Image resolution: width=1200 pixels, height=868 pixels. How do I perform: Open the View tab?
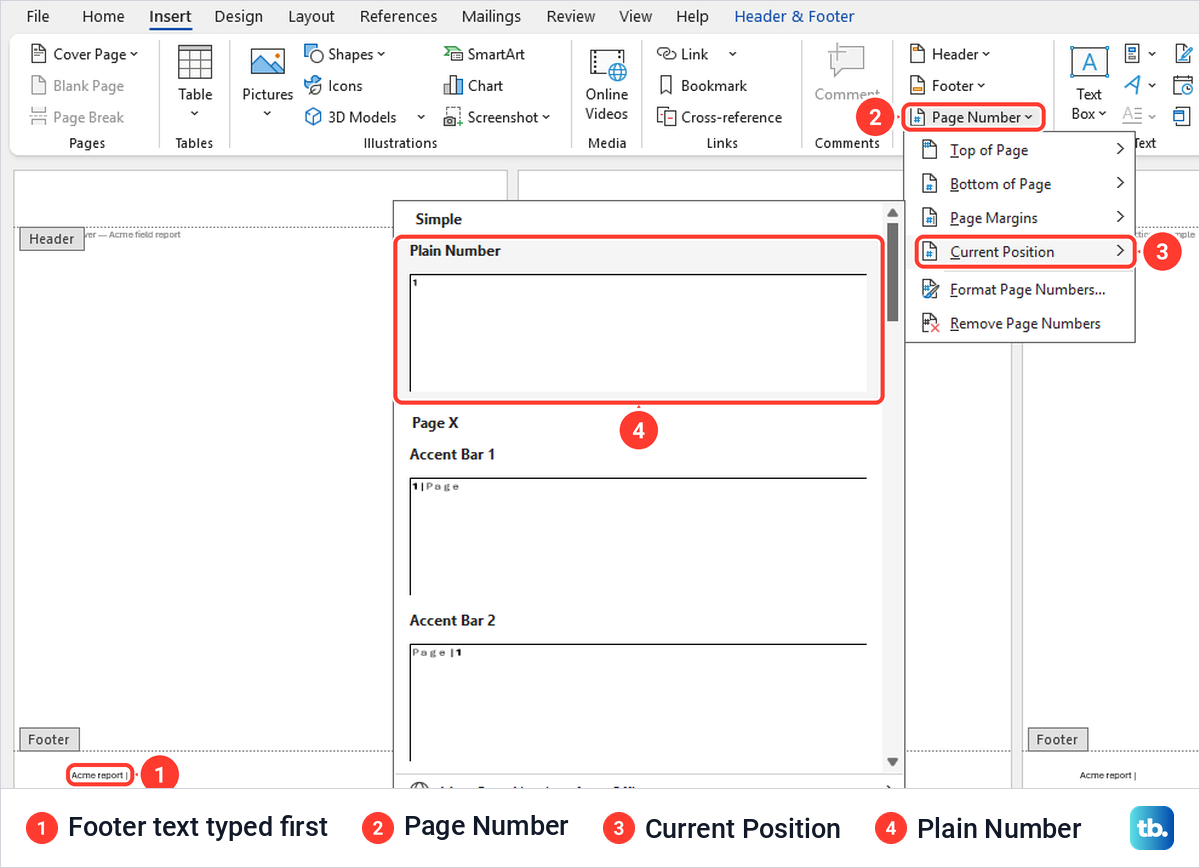[x=636, y=16]
